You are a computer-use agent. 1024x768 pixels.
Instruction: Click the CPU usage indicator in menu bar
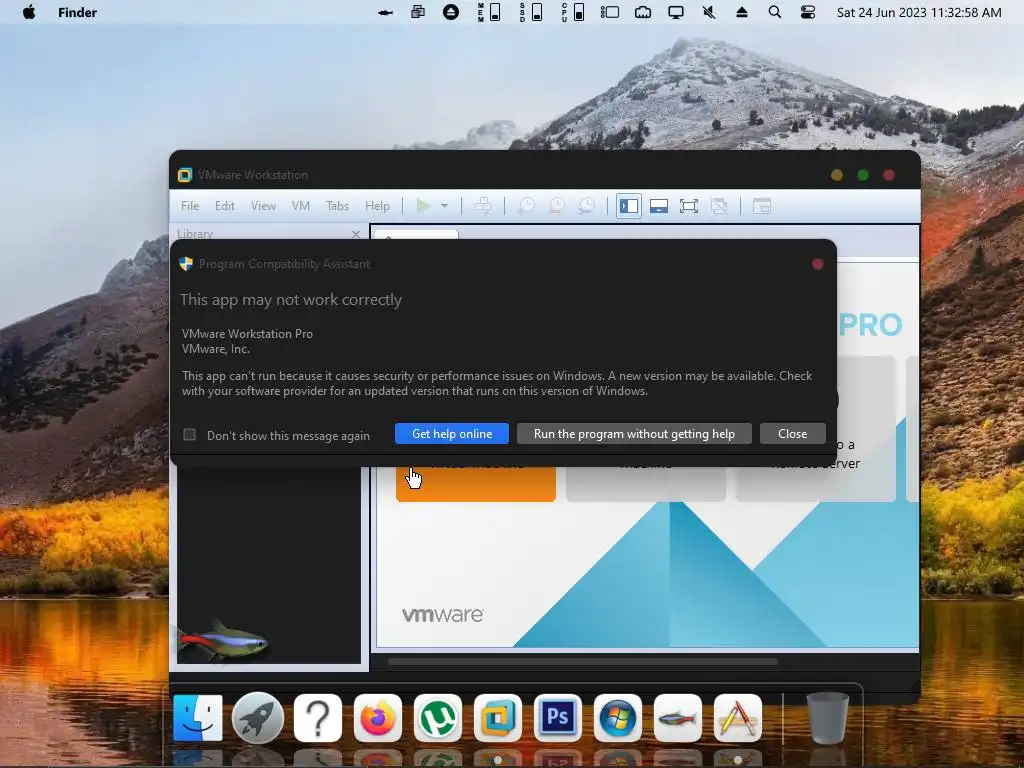click(573, 12)
